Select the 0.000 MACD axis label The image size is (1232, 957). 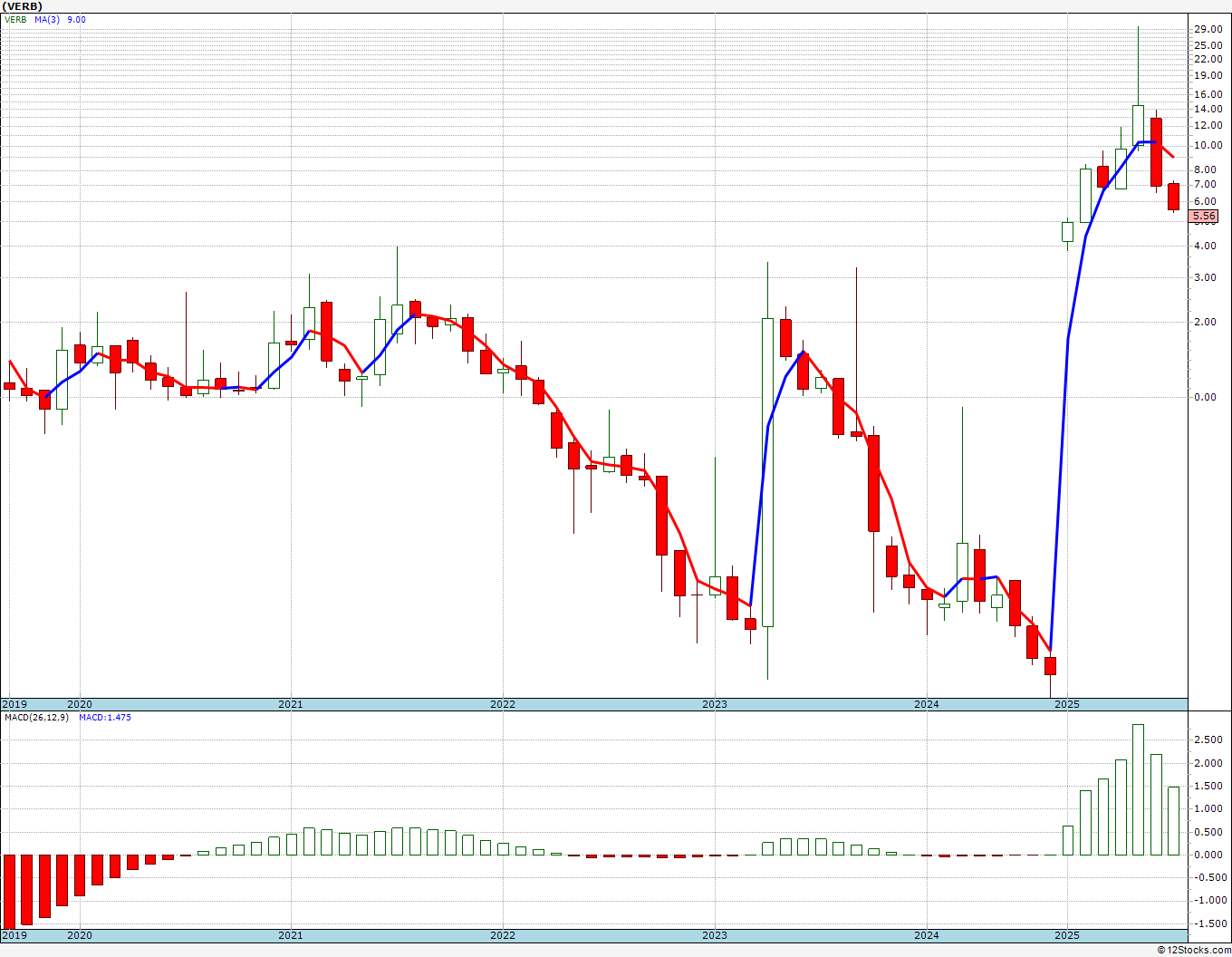coord(1208,855)
